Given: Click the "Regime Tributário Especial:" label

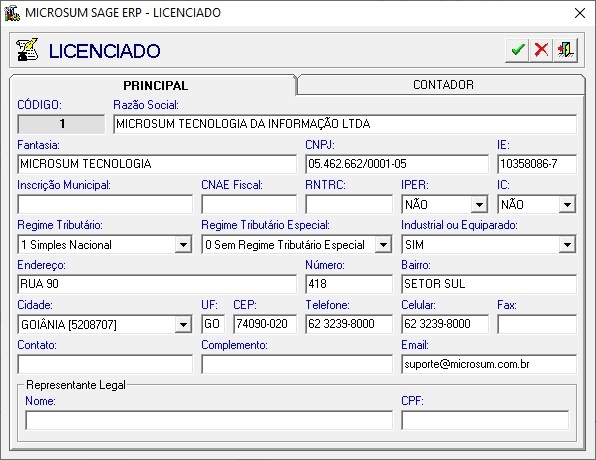Looking at the screenshot, I should click(265, 225).
